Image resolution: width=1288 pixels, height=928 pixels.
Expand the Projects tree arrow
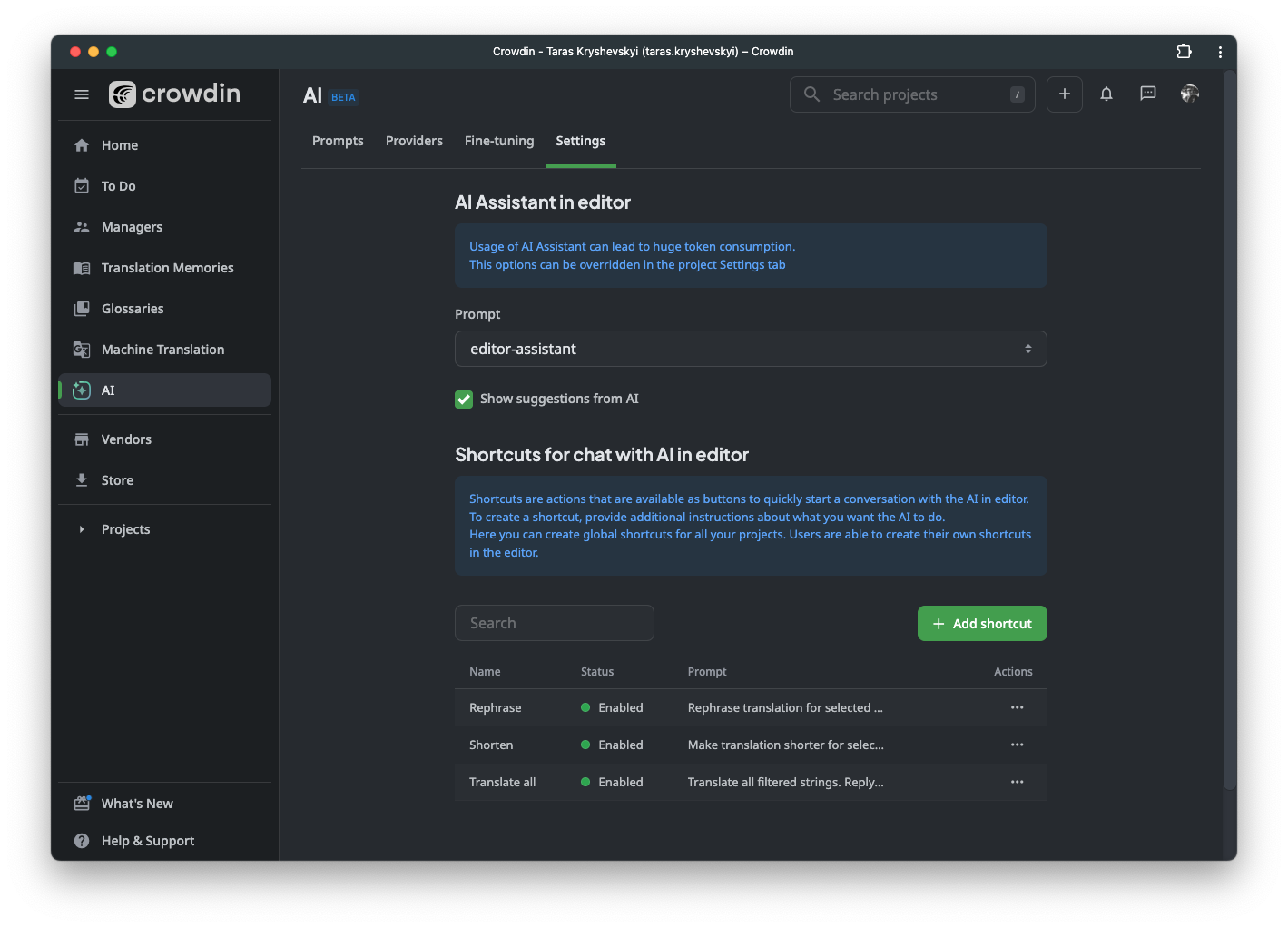point(82,529)
